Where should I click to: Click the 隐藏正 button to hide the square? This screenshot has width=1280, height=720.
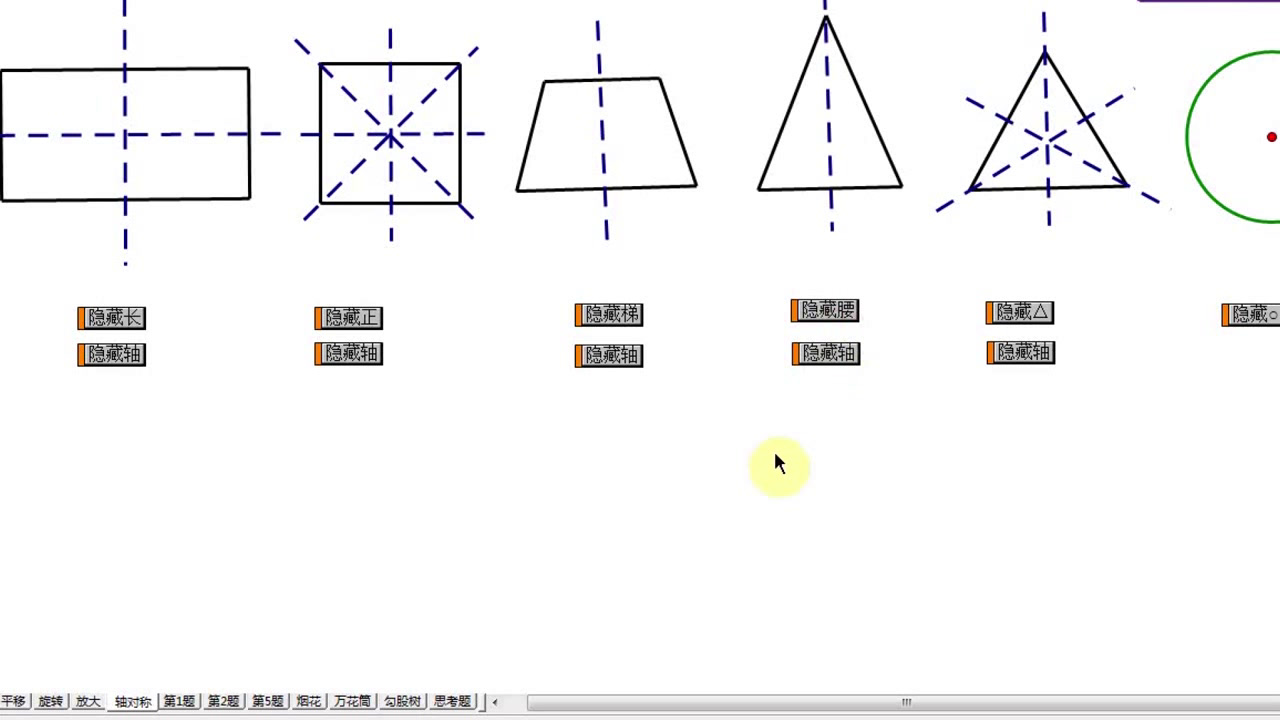click(x=349, y=318)
